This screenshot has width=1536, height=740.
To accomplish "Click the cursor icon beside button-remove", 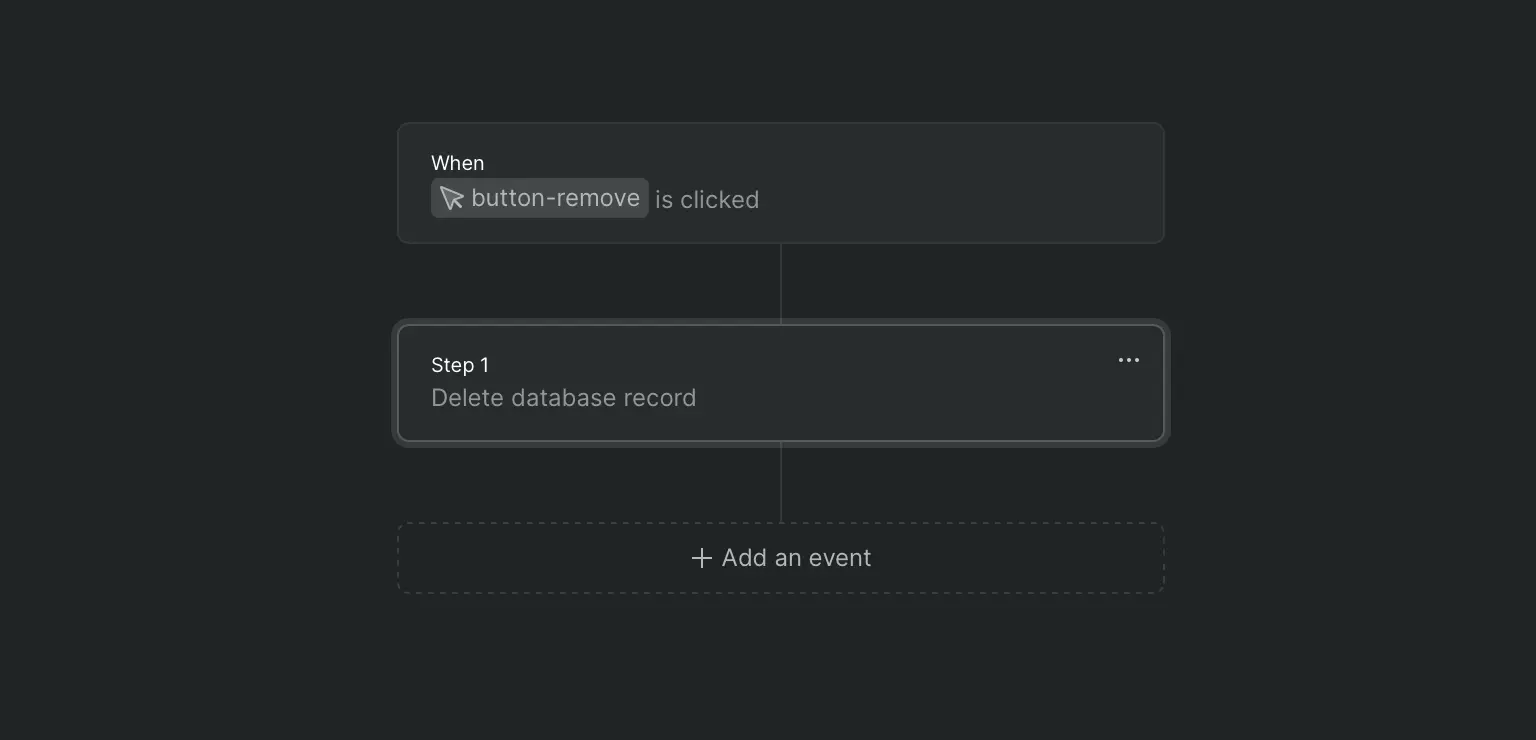I will [x=452, y=198].
